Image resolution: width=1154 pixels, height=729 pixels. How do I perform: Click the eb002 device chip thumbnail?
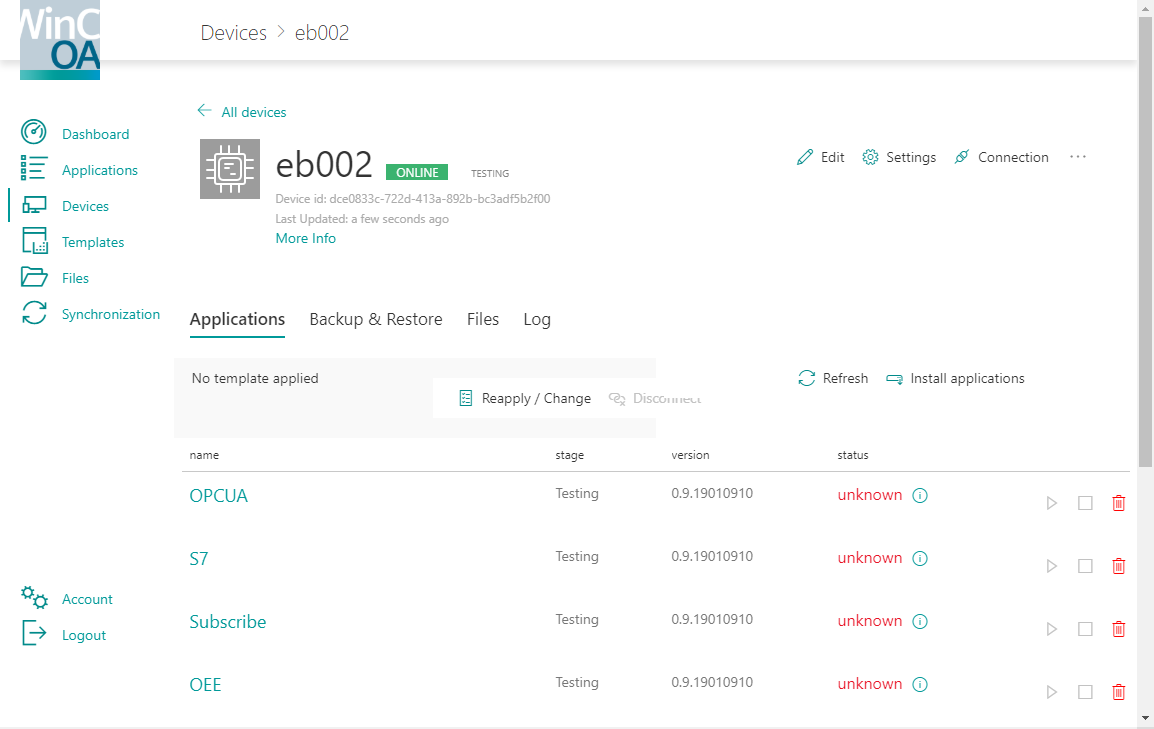click(229, 169)
